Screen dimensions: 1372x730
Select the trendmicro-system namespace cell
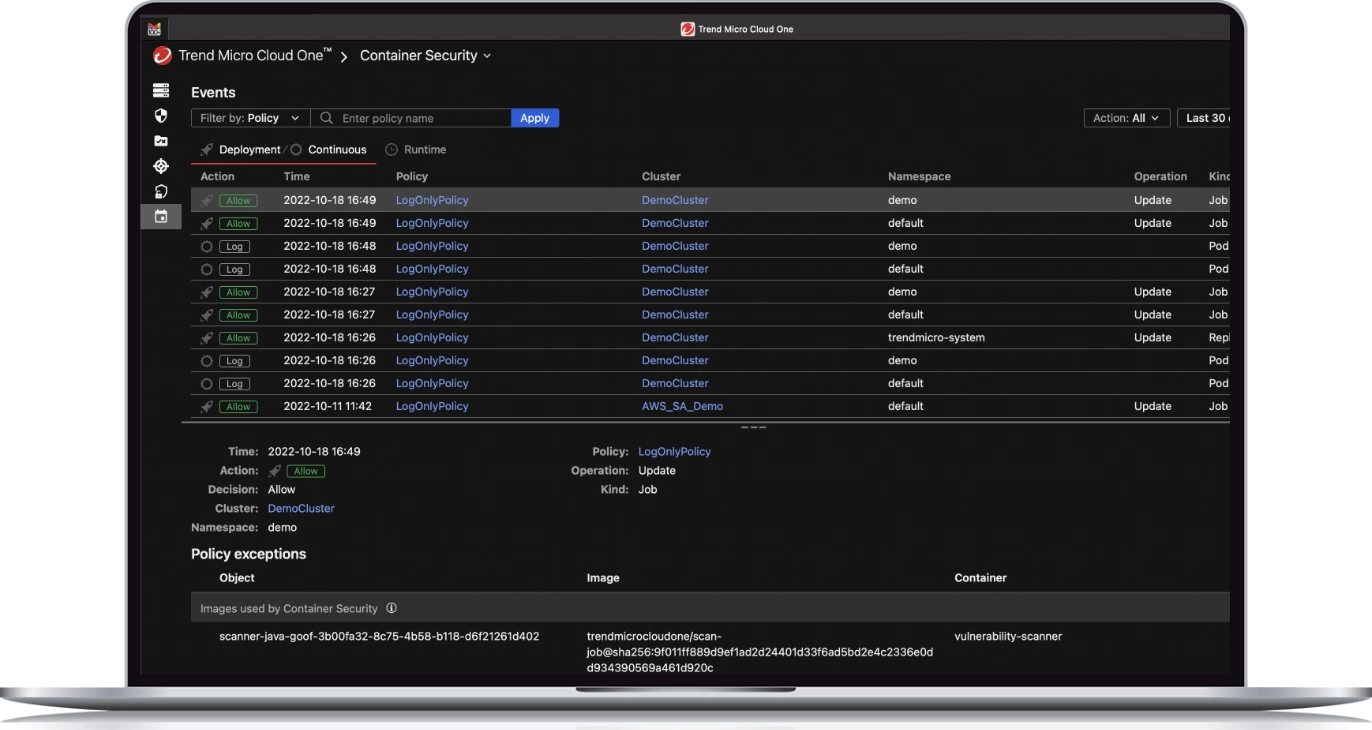point(936,338)
